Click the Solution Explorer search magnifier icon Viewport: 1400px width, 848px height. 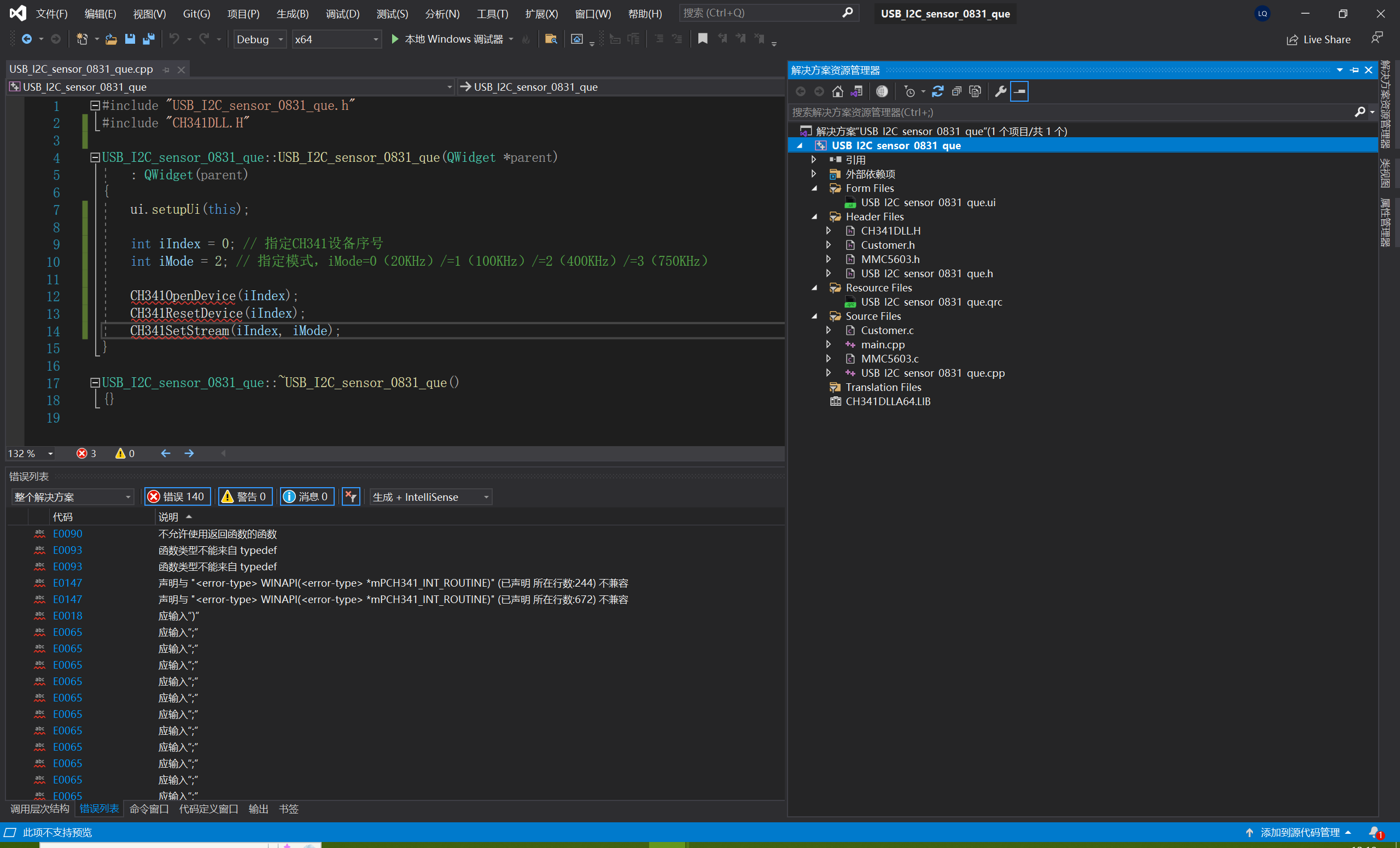[x=1360, y=112]
